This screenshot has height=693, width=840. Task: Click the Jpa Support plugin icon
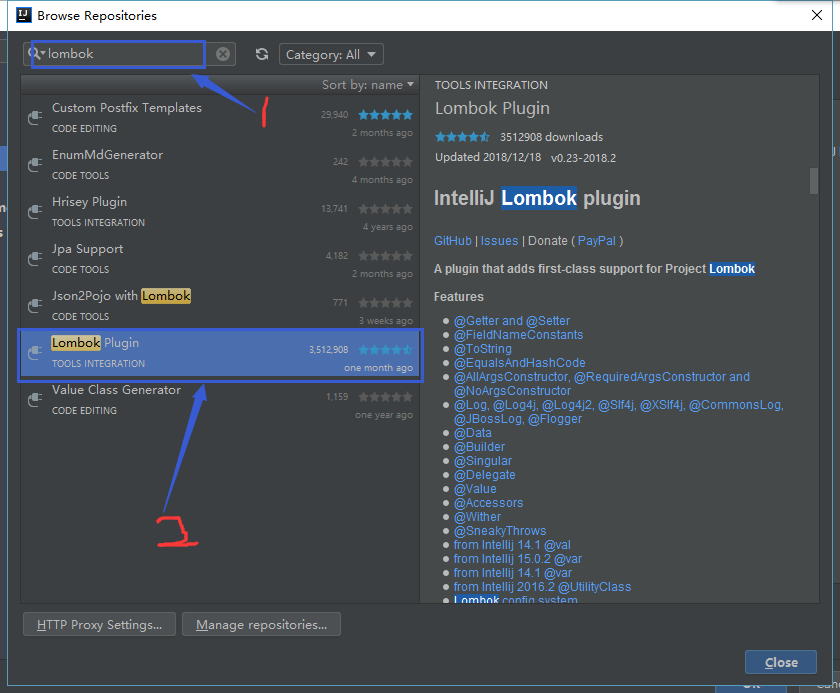click(33, 255)
